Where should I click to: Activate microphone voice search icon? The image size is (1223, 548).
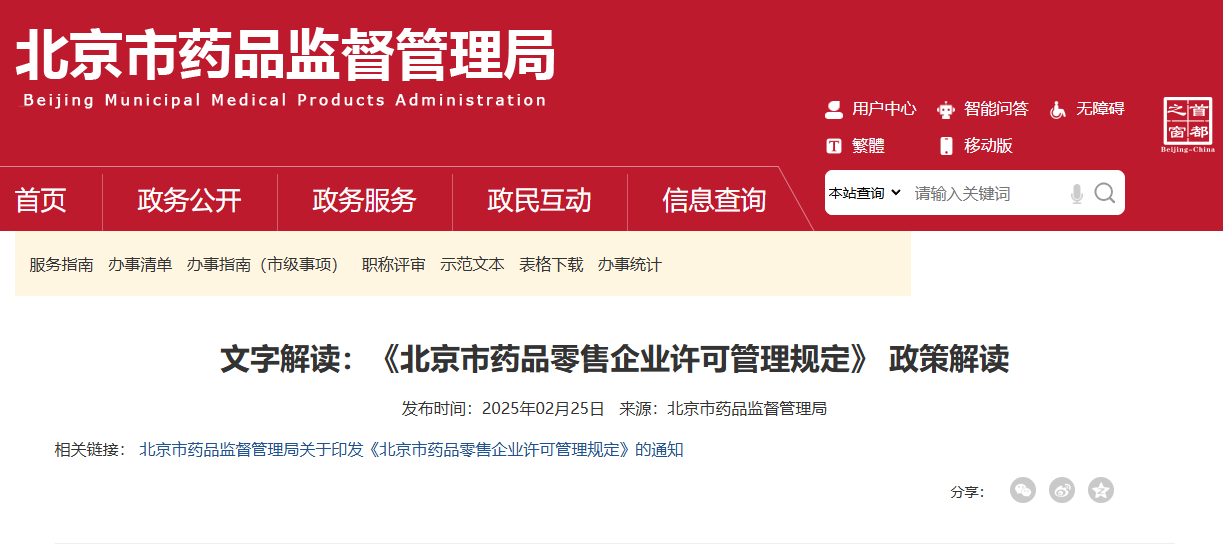[1076, 193]
